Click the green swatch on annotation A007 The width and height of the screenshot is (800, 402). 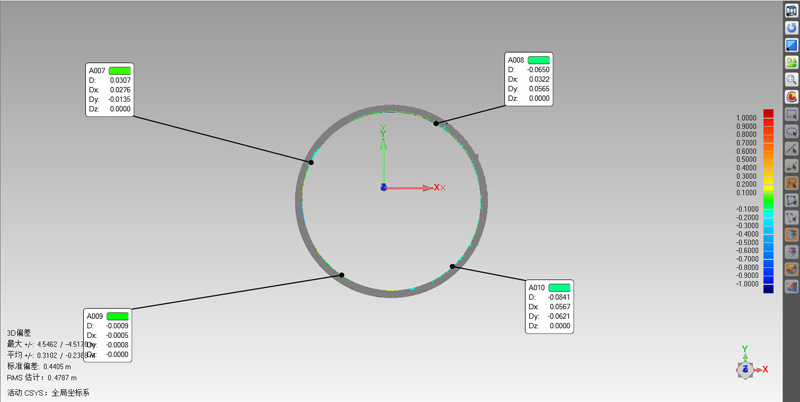pyautogui.click(x=120, y=71)
